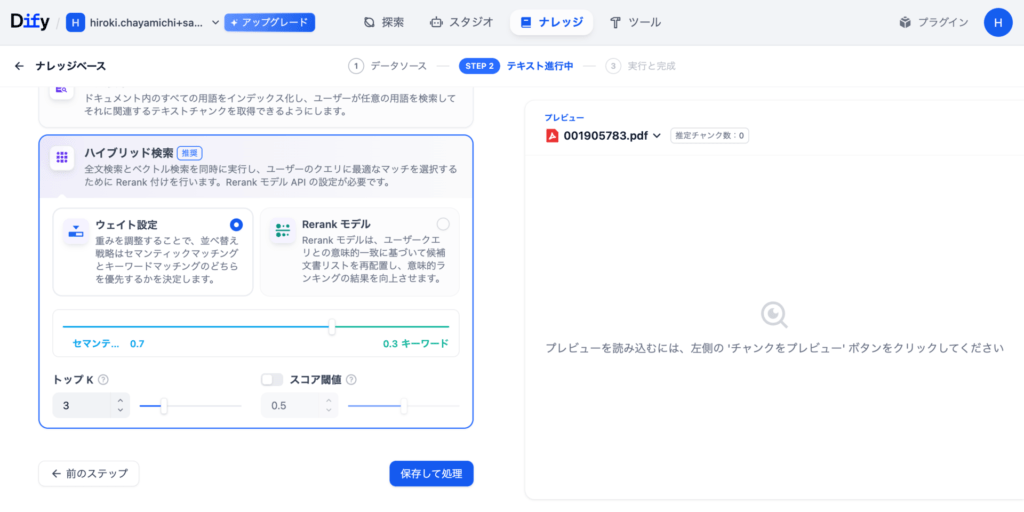Click the help icon next to トップ K
Screen dimensions: 1024x512
tap(103, 379)
